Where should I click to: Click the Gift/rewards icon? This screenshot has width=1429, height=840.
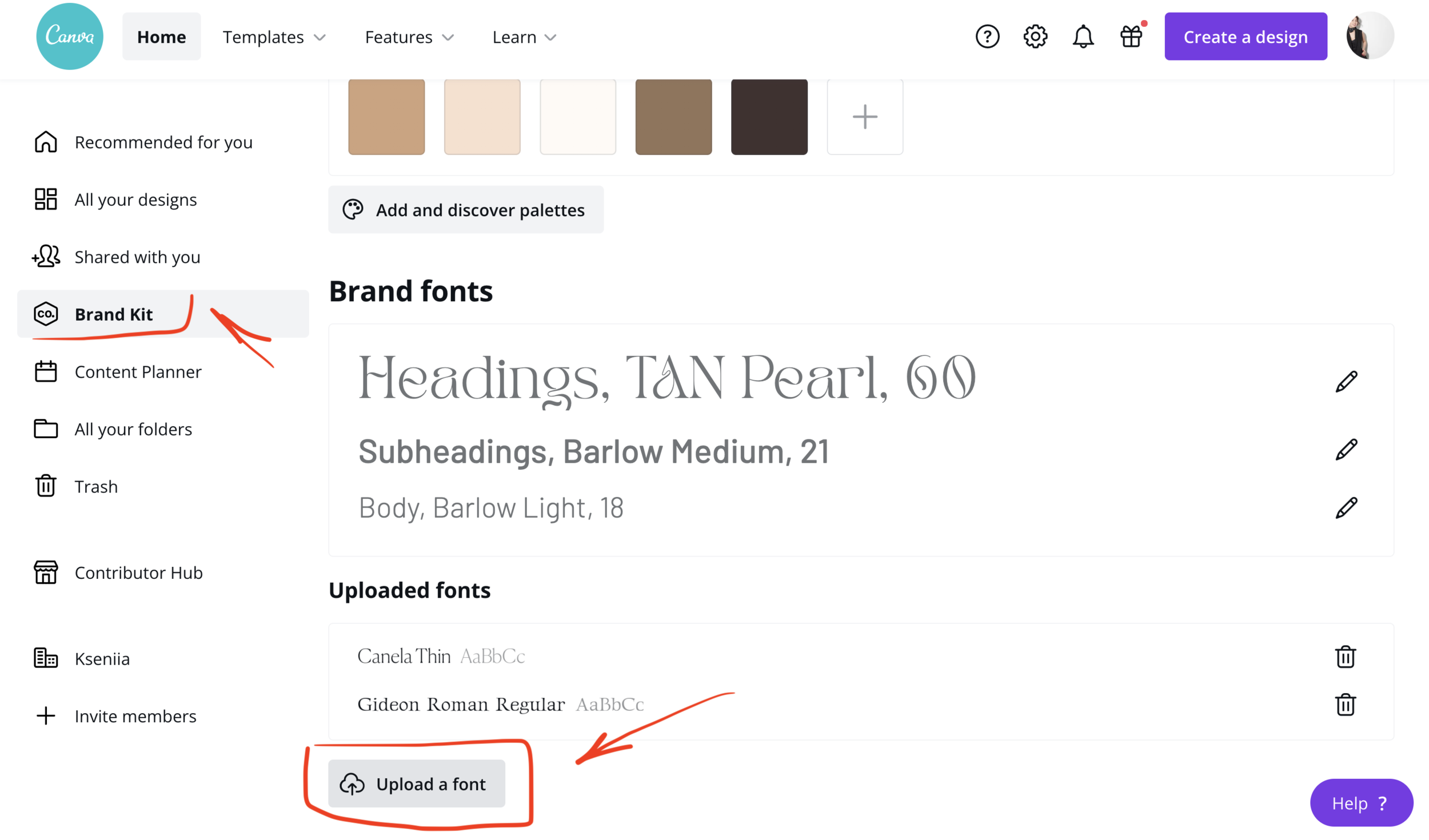[x=1131, y=37]
